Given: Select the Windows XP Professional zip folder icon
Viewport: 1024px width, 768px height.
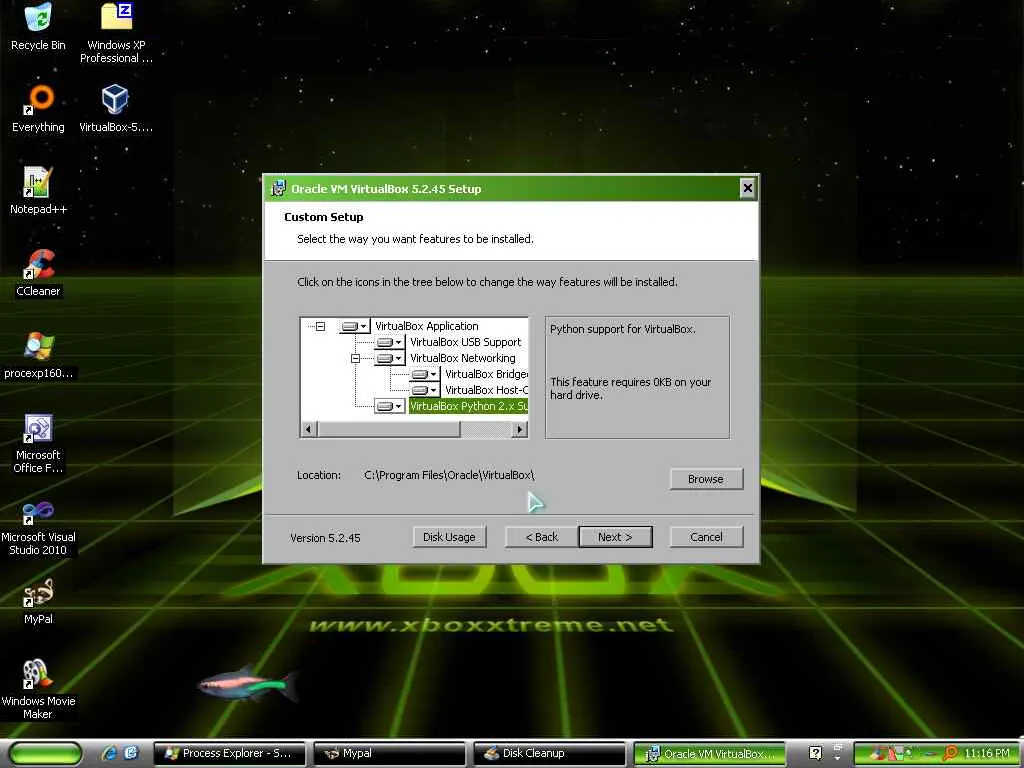Looking at the screenshot, I should tap(116, 33).
